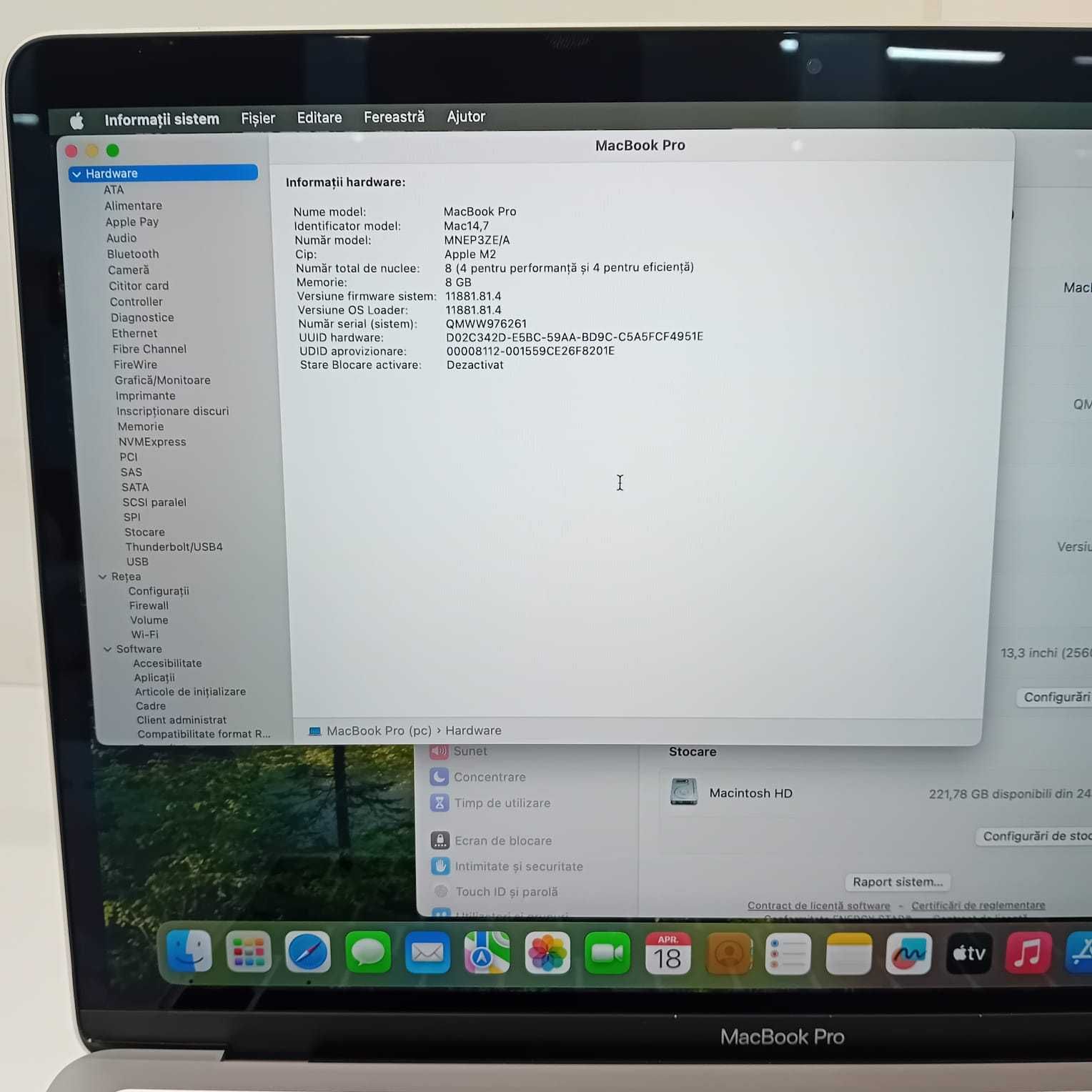The image size is (1092, 1092).
Task: Open Maps app in dock
Action: [x=487, y=953]
